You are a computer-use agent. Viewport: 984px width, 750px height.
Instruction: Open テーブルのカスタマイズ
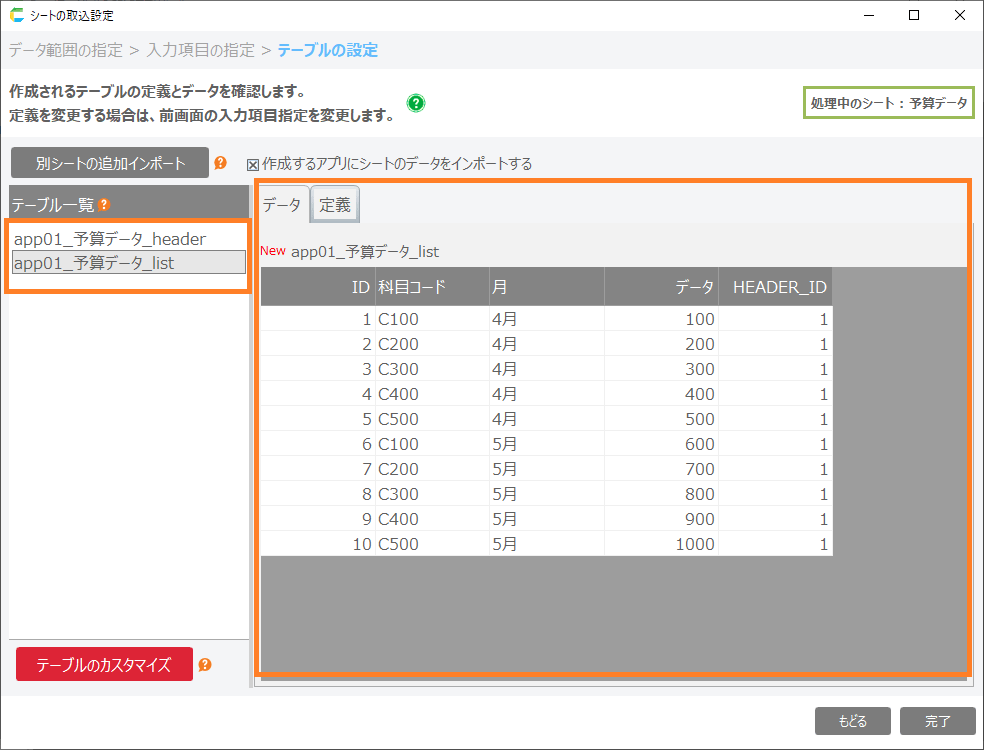tap(104, 665)
